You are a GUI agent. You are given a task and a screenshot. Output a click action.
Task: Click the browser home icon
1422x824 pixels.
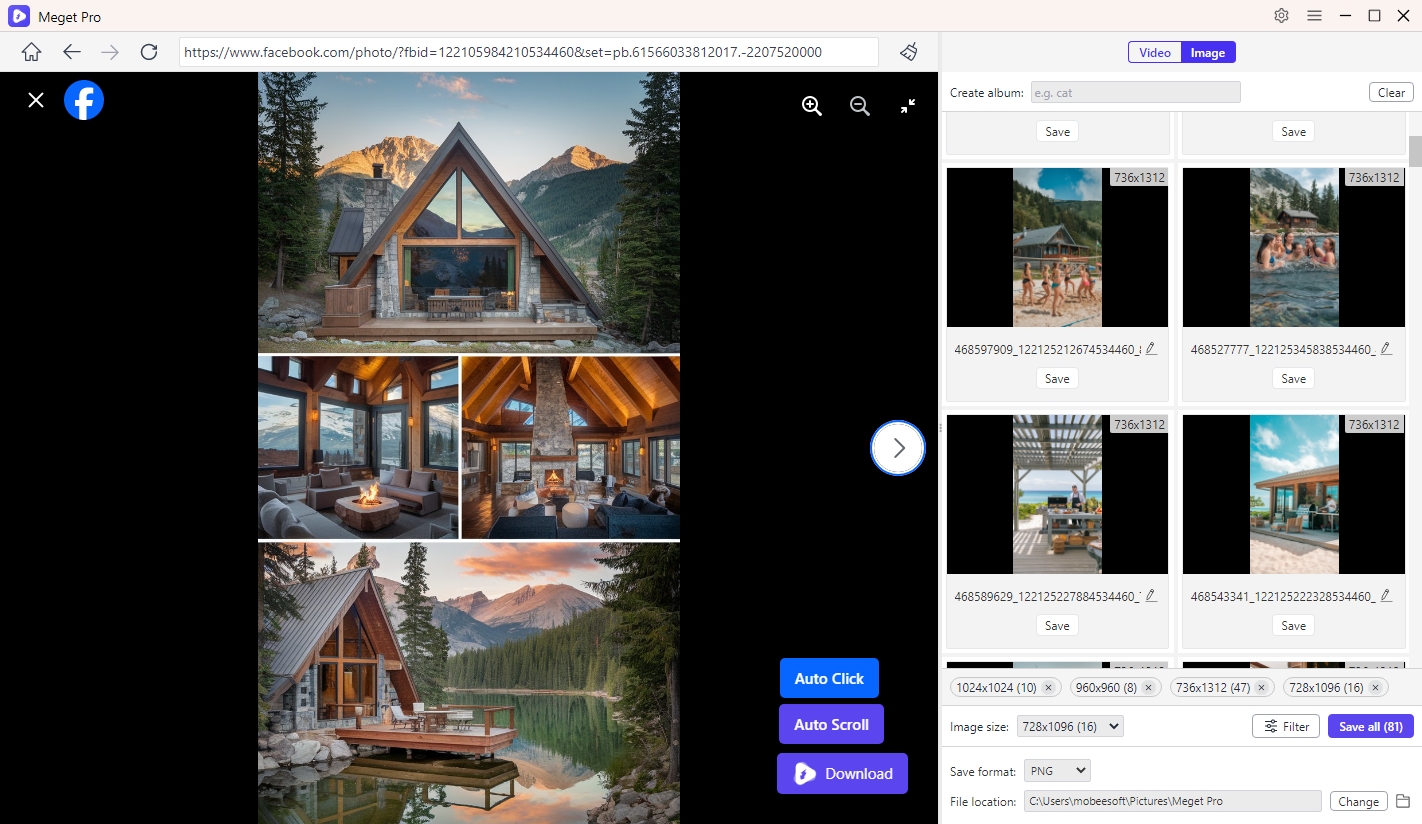click(32, 52)
